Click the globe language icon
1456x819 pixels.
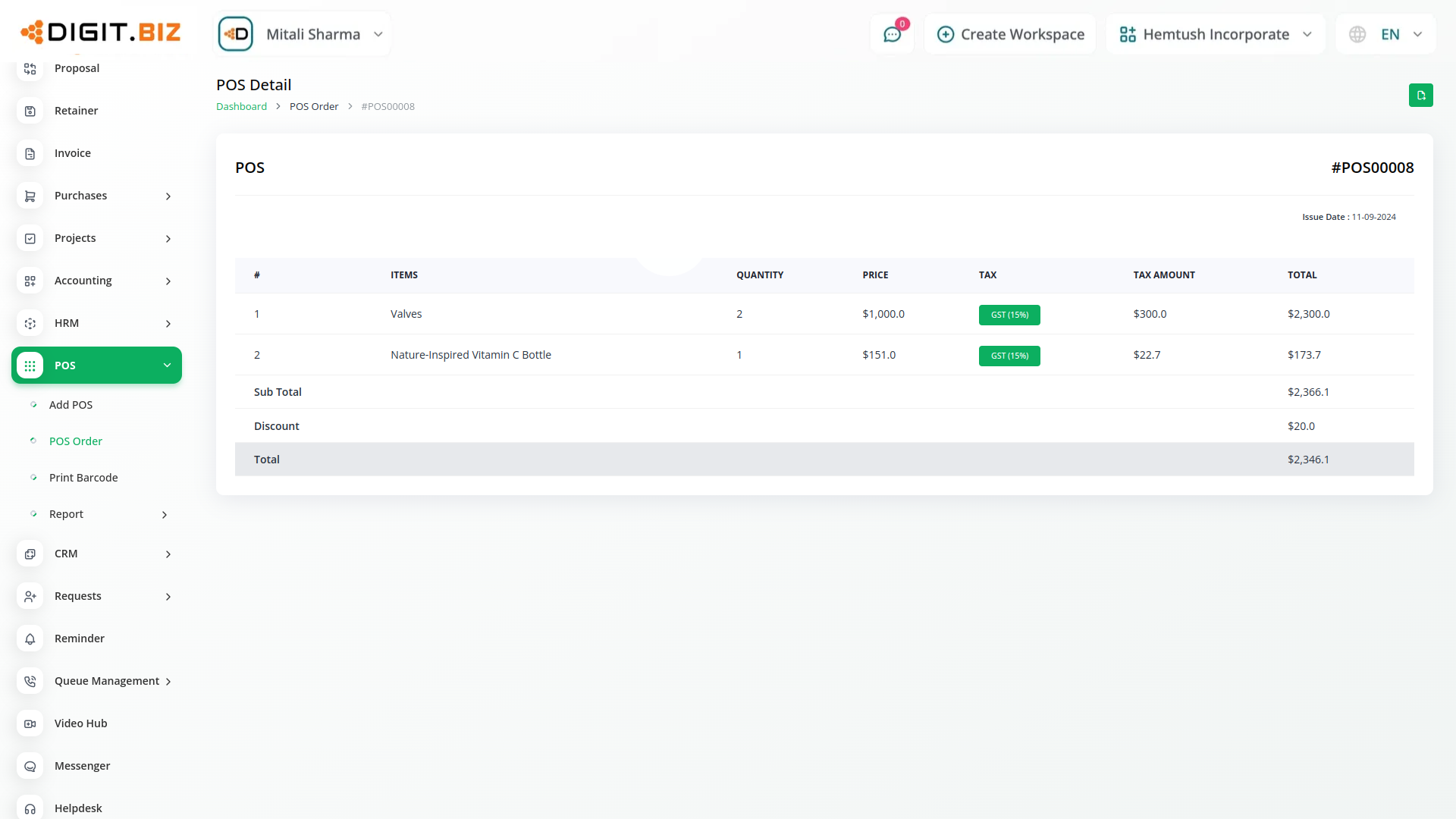click(x=1357, y=34)
